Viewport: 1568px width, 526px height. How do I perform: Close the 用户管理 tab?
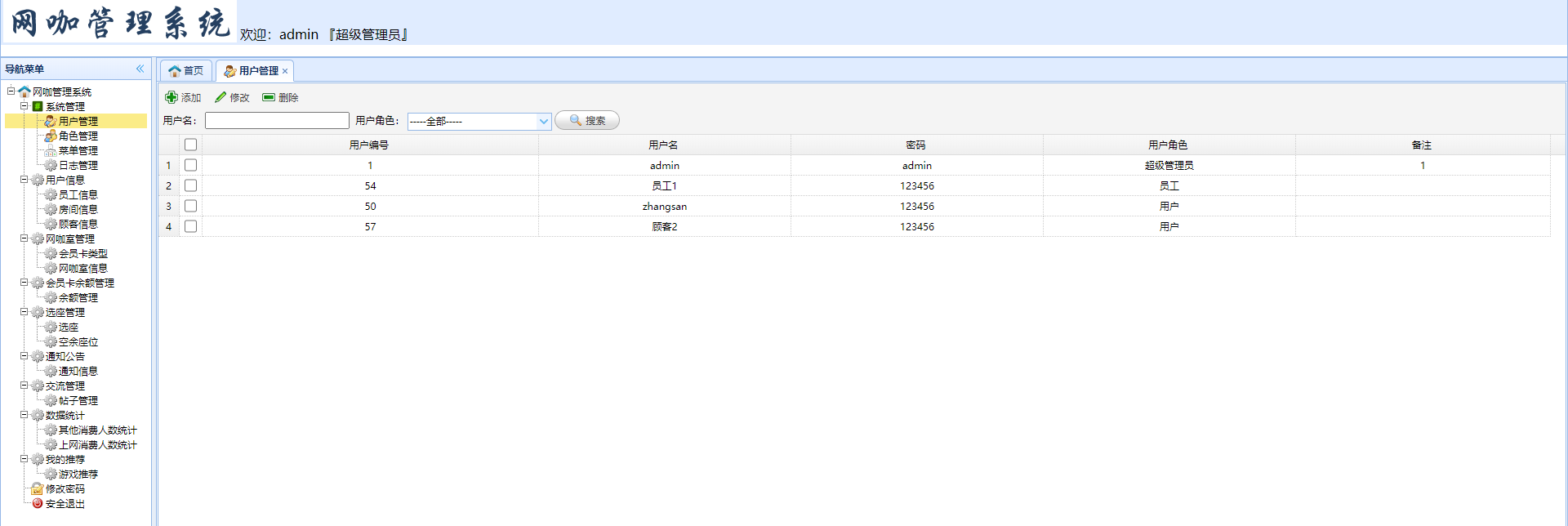(x=285, y=71)
